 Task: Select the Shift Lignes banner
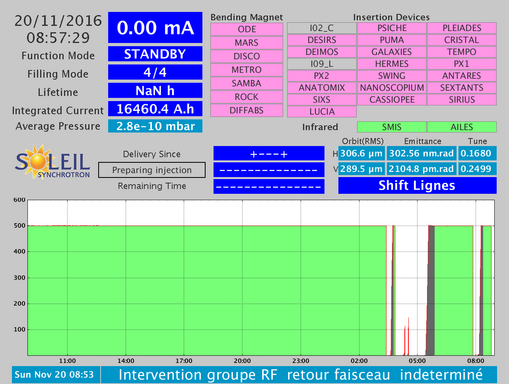(x=417, y=185)
